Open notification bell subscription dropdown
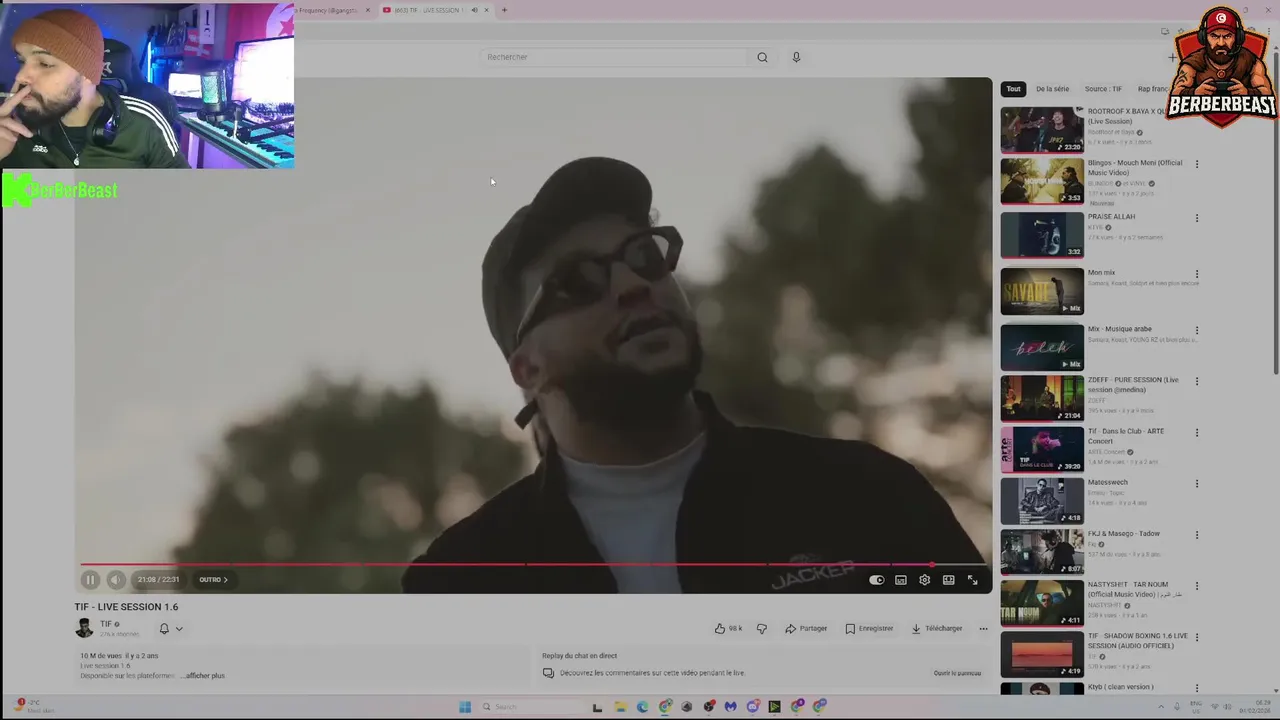The image size is (1280, 720). click(x=171, y=629)
